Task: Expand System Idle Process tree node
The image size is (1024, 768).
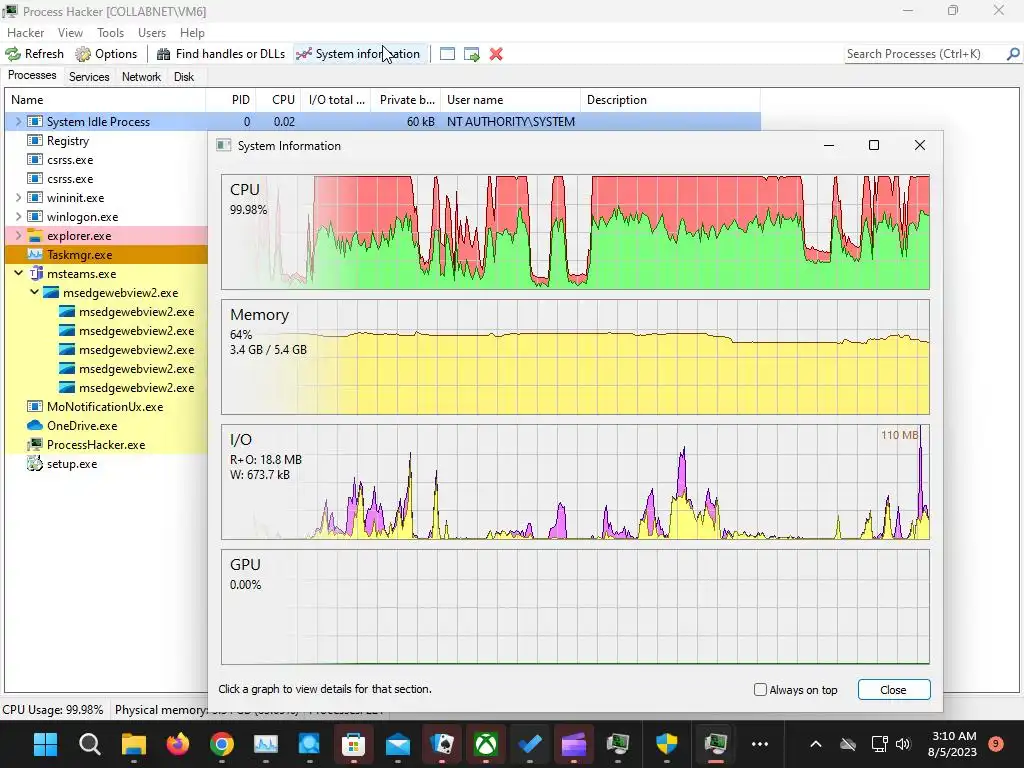Action: point(18,121)
